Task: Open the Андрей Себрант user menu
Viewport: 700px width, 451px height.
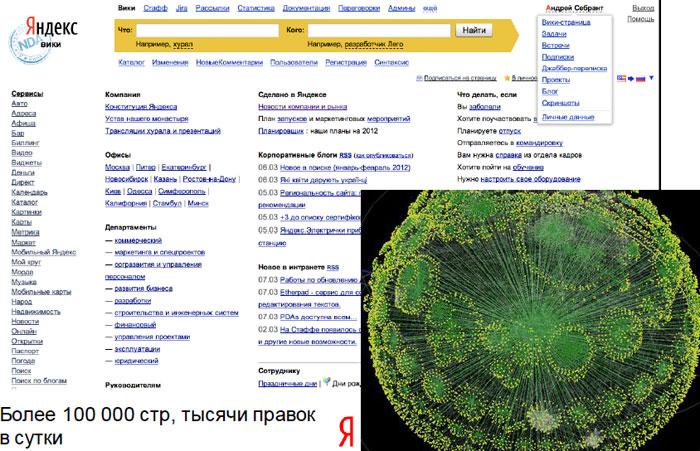Action: 575,8
